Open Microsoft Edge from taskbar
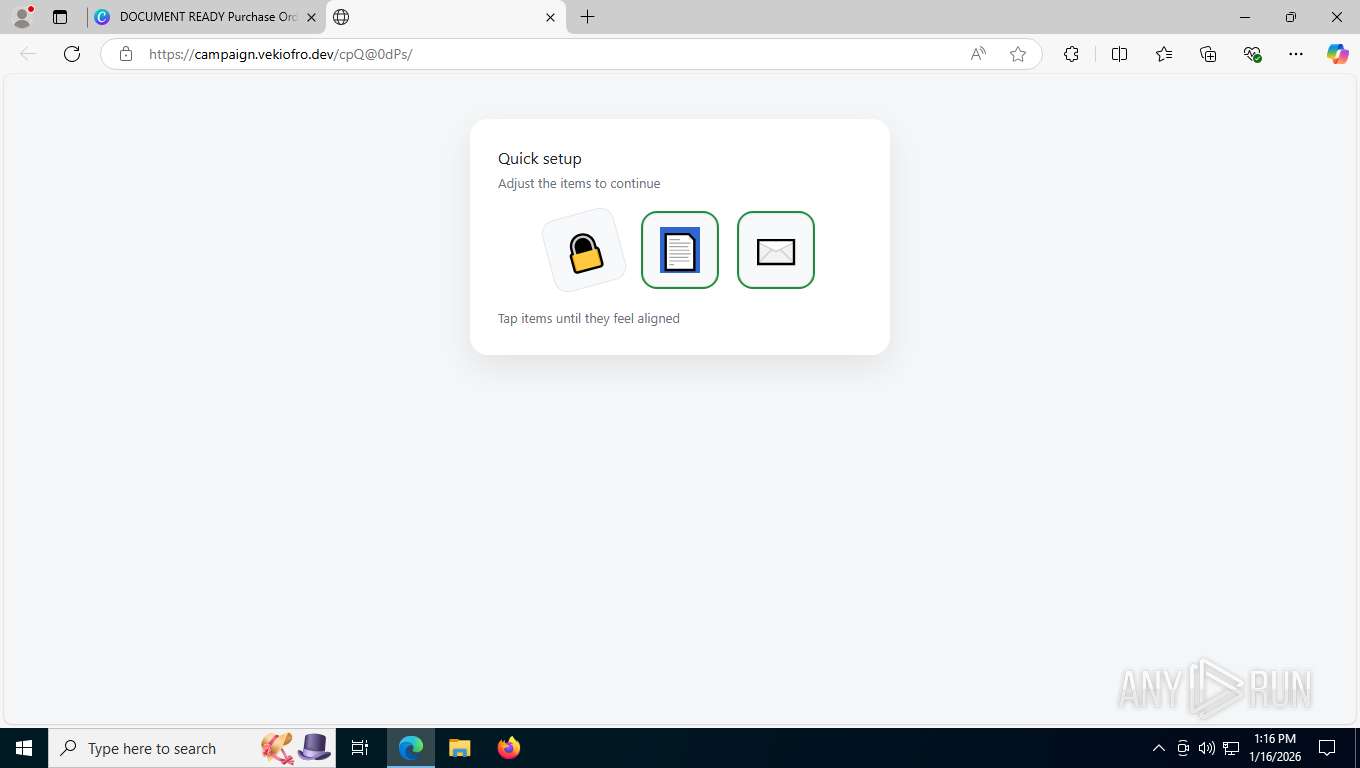Screen dimensions: 1360x768 pyautogui.click(x=411, y=748)
